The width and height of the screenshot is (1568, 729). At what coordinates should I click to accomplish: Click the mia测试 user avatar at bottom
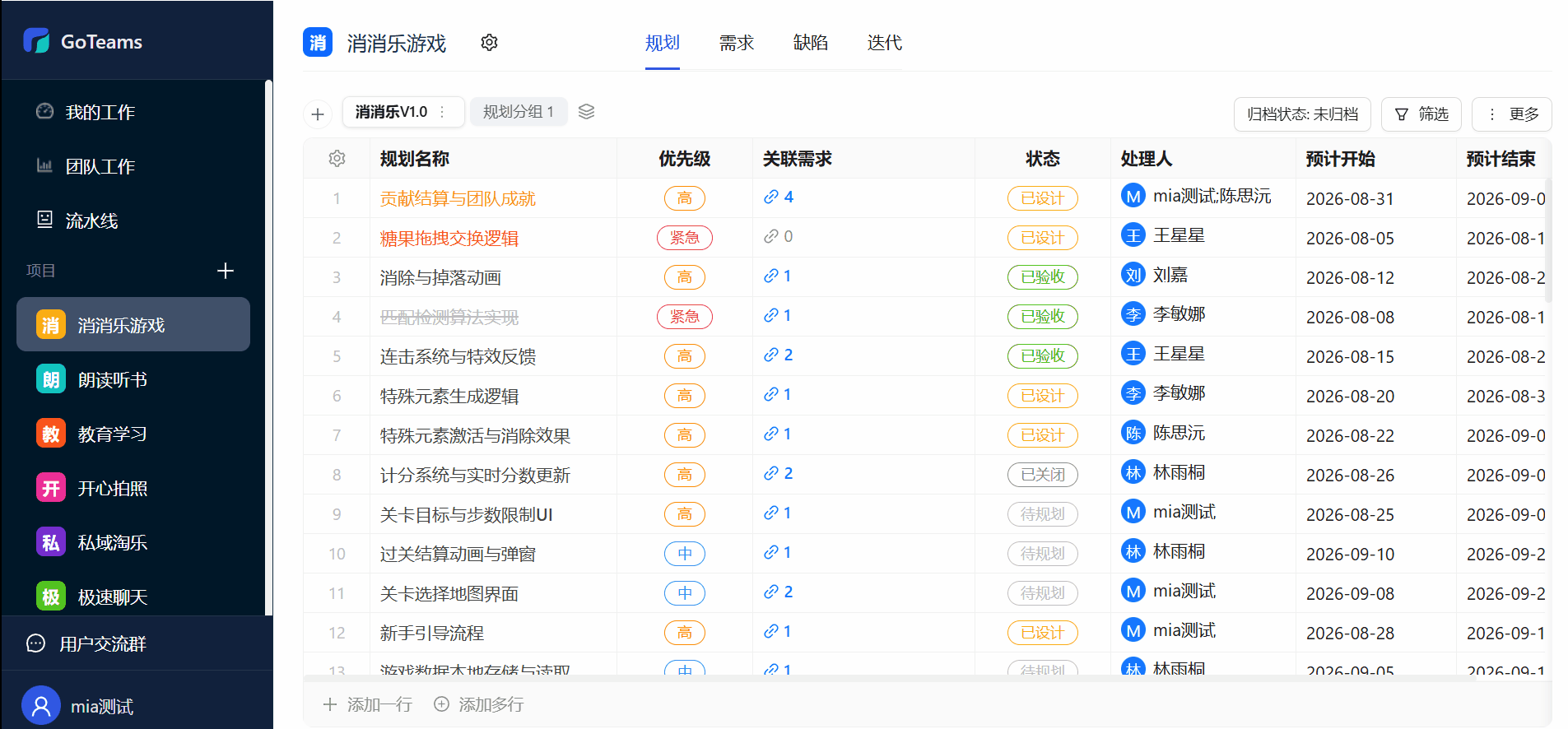point(41,706)
